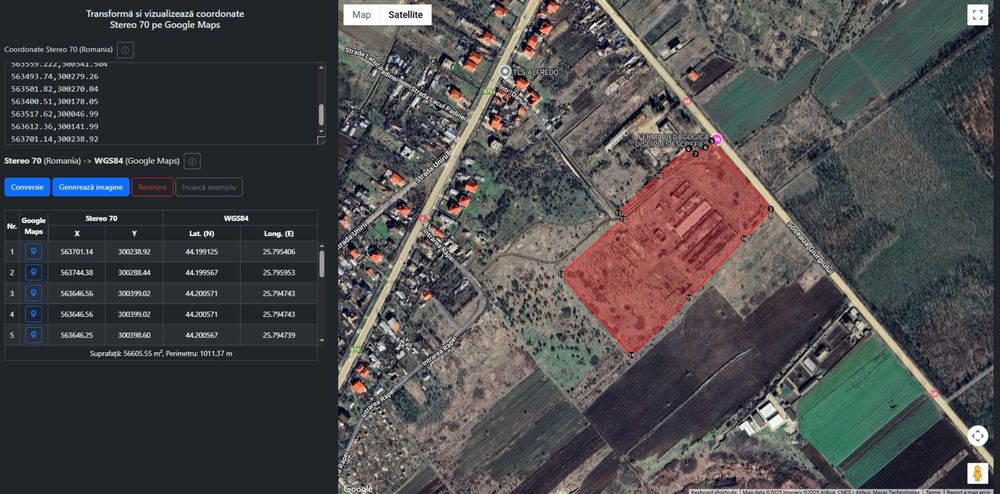
Task: Select coordinate line 563493.74,300279.26
Action: pos(55,76)
